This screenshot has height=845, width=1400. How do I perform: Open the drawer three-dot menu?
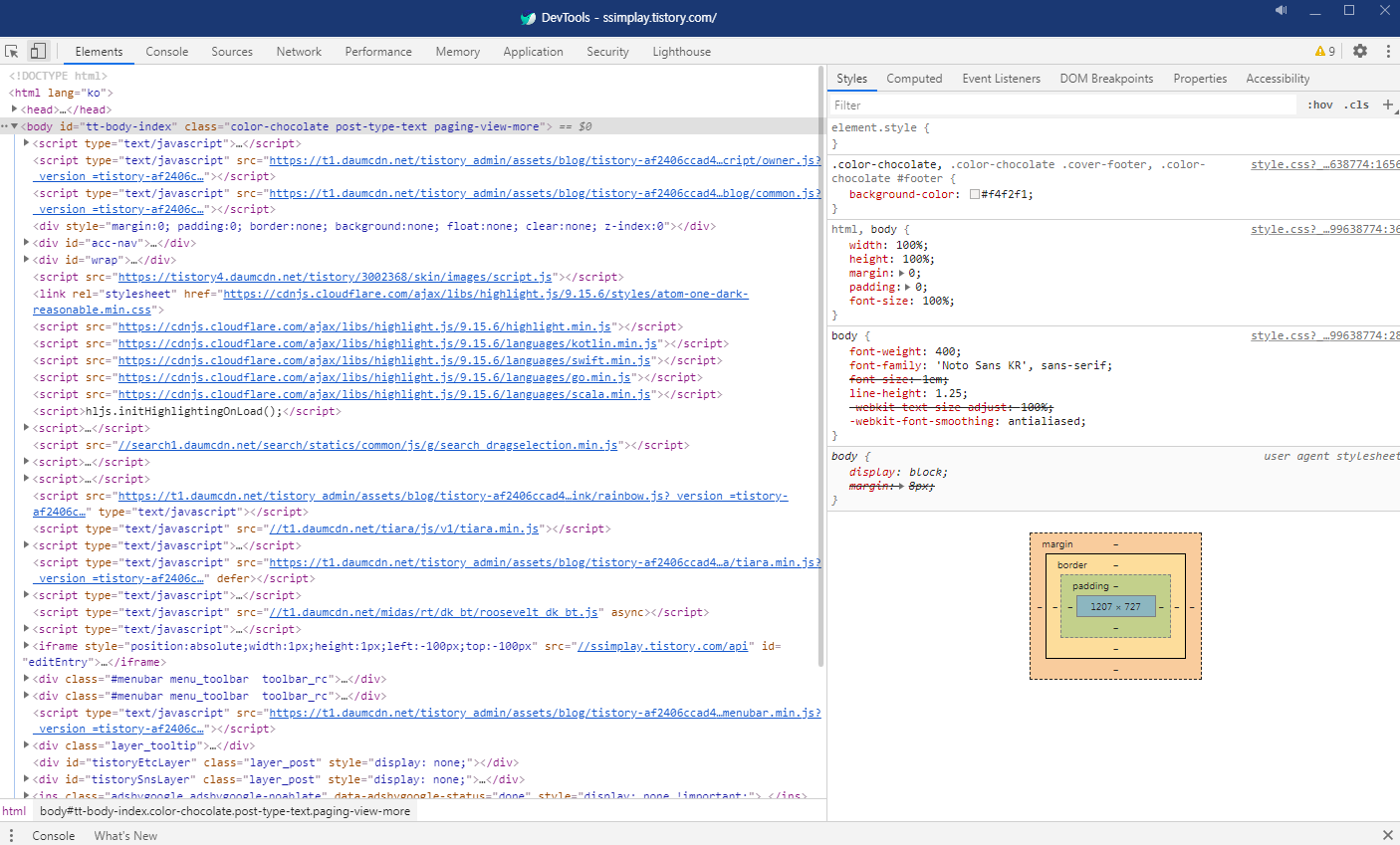12,835
